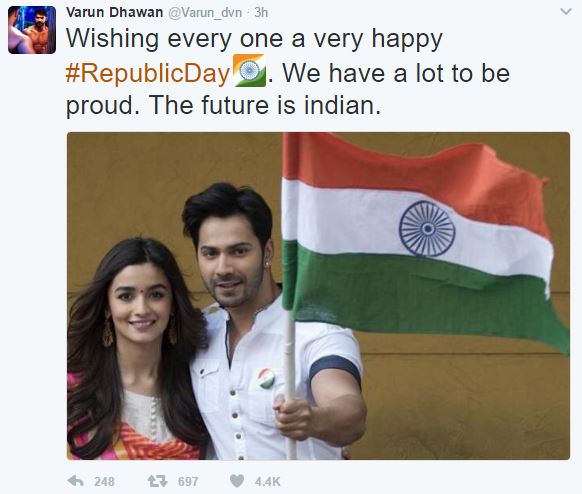Like the tweet with the heart icon
Viewport: 582px width, 494px height.
pyautogui.click(x=237, y=481)
